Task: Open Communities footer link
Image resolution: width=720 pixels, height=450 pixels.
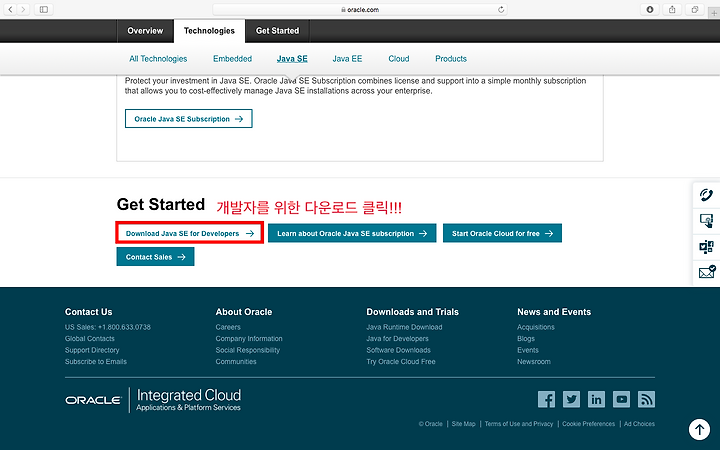Action: [x=236, y=361]
